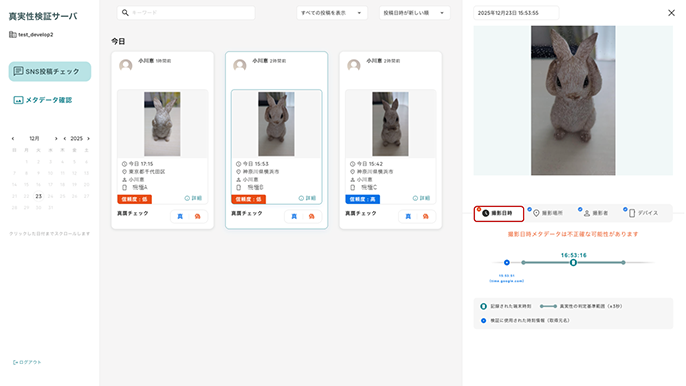Screen dimensions: 686x386
Task: Open the rabbit thumbnail of the 17:15 post
Action: [x=162, y=124]
